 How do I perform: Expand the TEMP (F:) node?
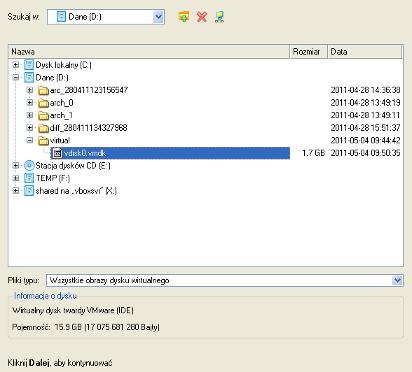tap(16, 178)
